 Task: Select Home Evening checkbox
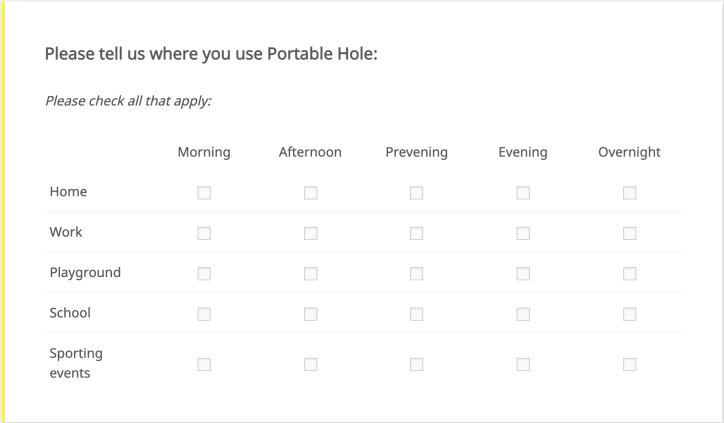coord(523,193)
